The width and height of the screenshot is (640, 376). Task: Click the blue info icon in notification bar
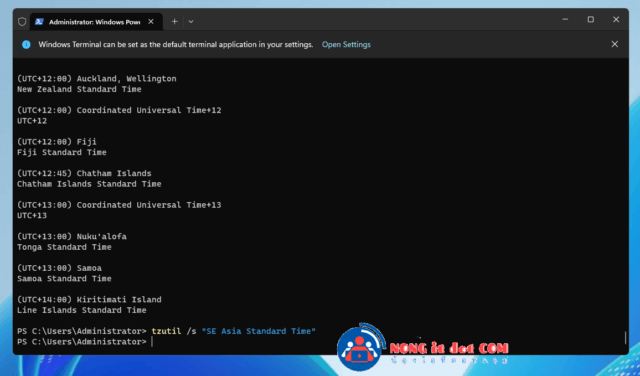coord(26,44)
